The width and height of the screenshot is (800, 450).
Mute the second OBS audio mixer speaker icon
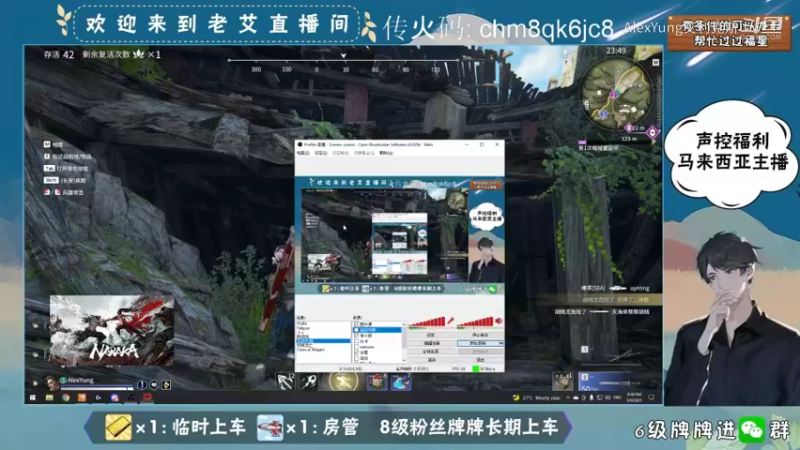[x=498, y=321]
